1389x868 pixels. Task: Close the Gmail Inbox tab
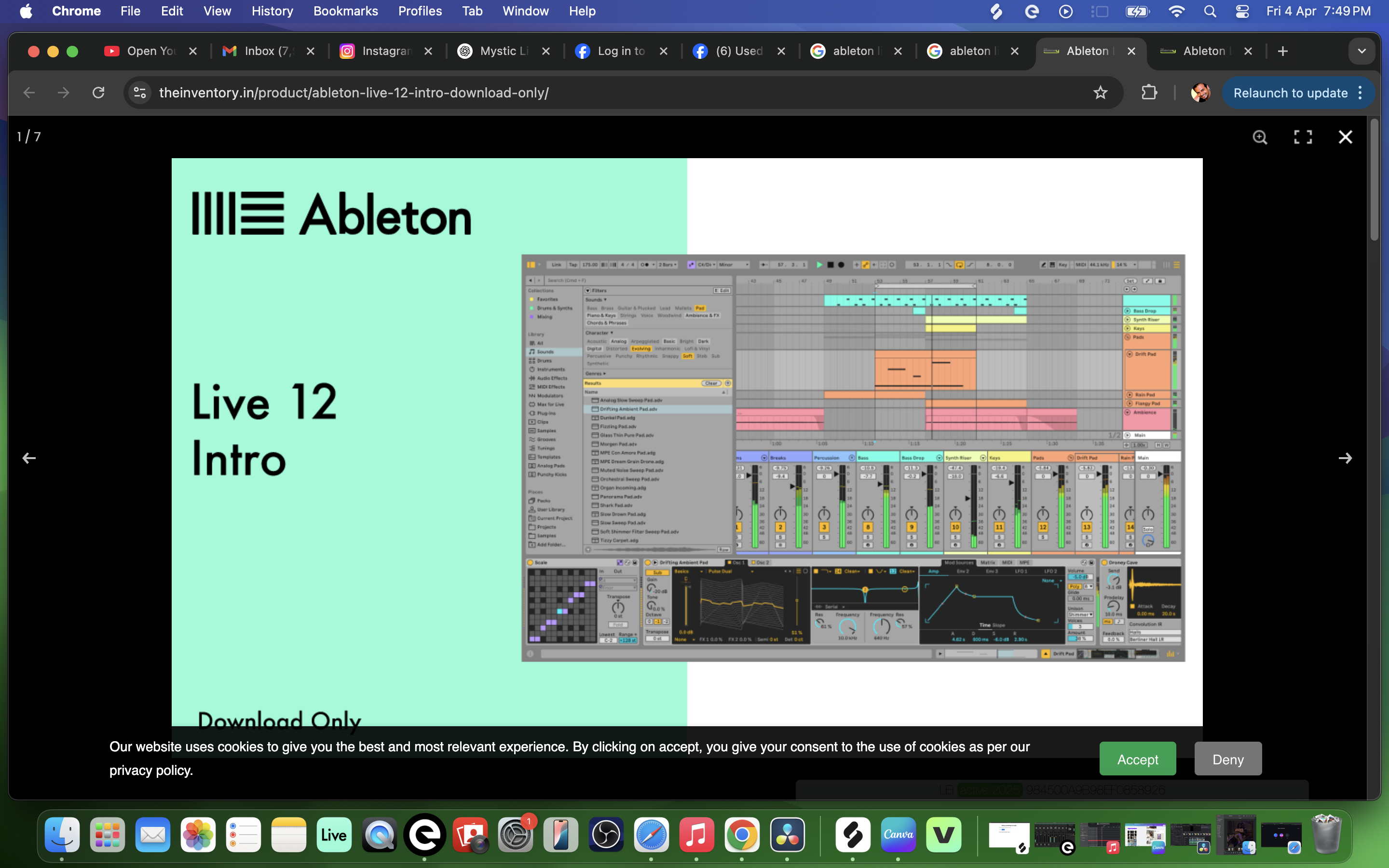tap(311, 51)
